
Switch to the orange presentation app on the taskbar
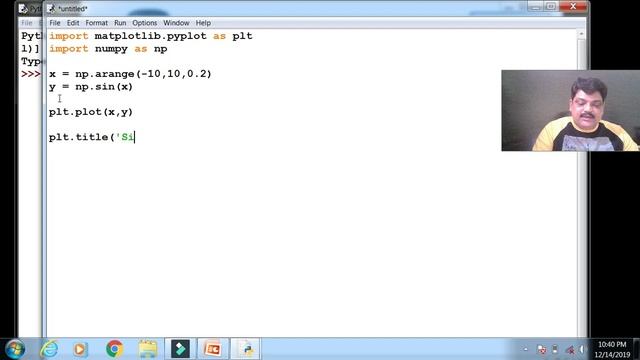point(213,349)
